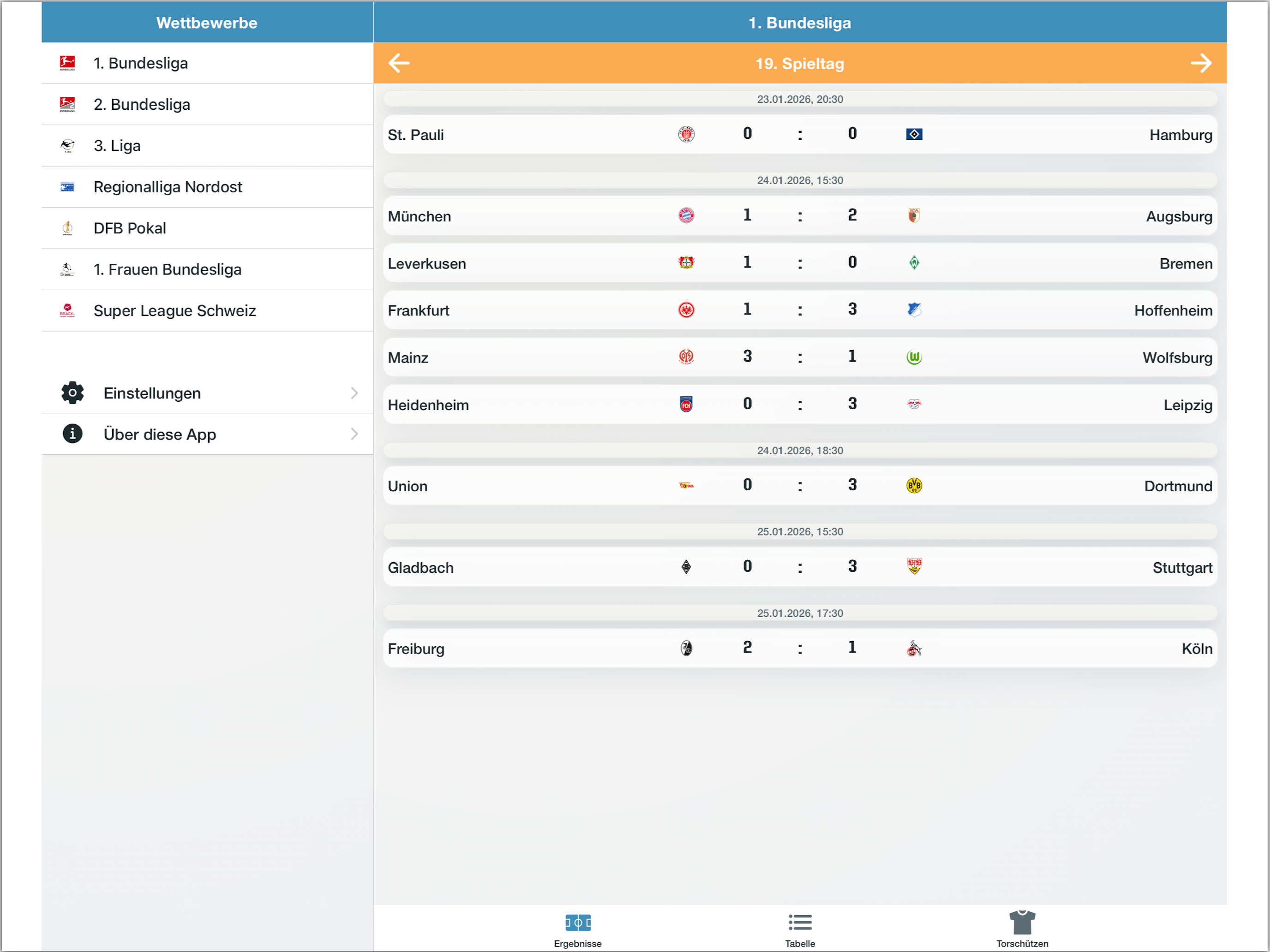Click the Union Berlin crest

point(686,486)
